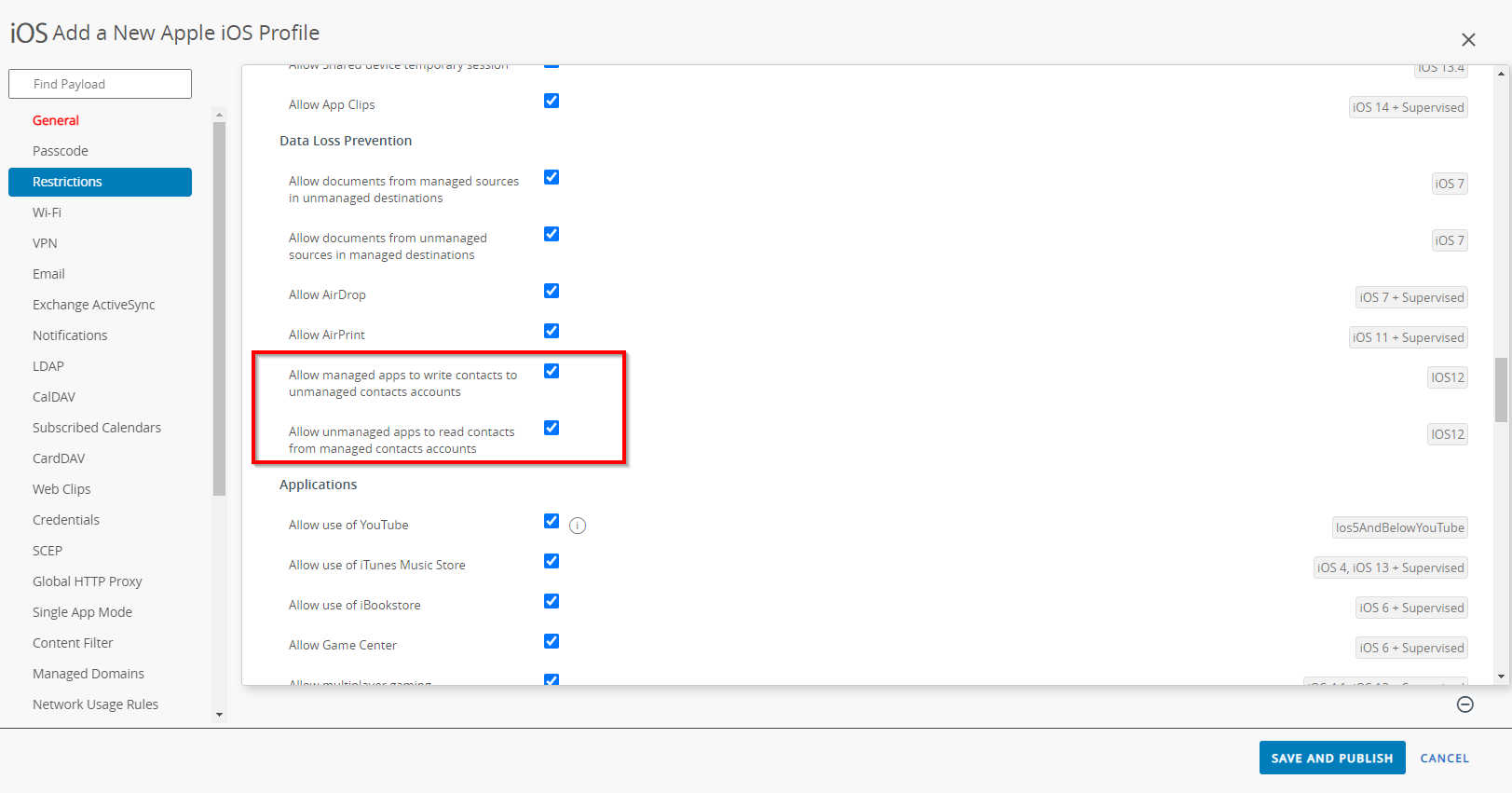
Task: Select the Wi-Fi payload
Action: pos(47,212)
